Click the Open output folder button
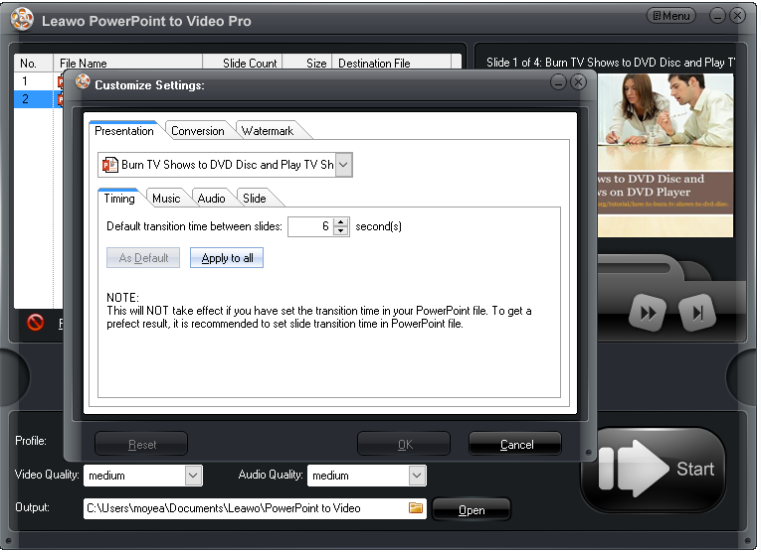This screenshot has height=554, width=761. point(471,510)
